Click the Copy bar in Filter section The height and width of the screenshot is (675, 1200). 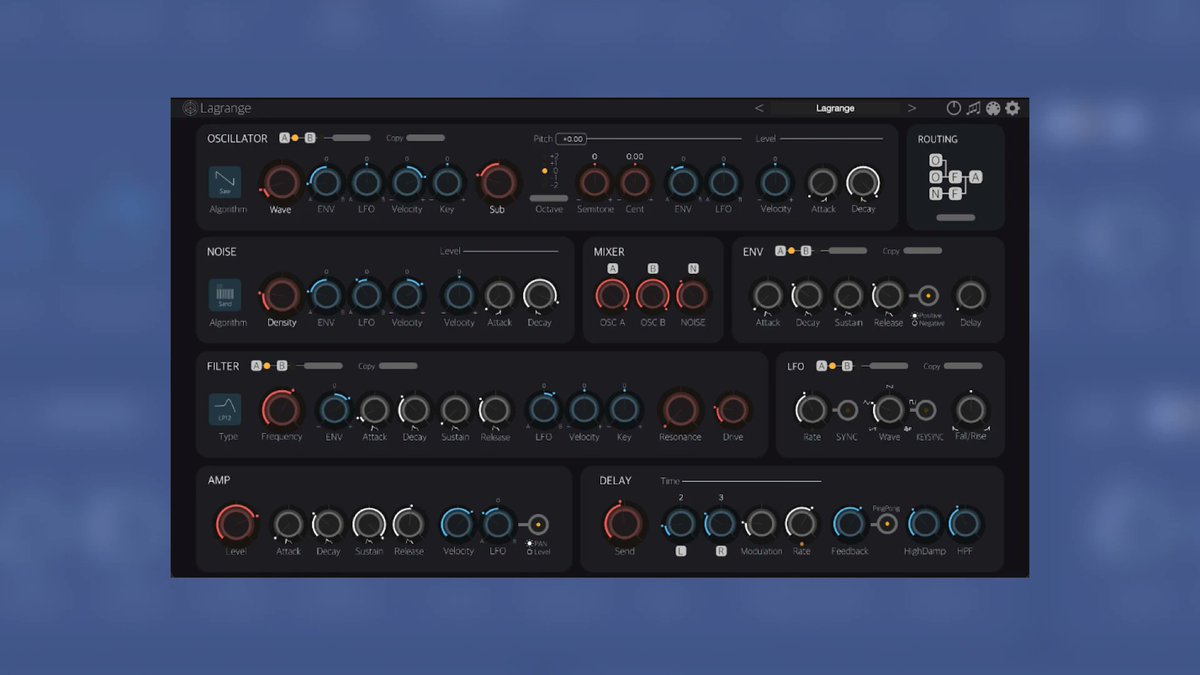coord(398,366)
